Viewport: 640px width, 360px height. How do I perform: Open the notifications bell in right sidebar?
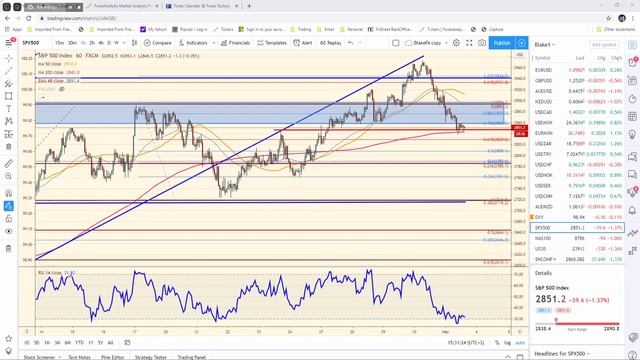[633, 211]
